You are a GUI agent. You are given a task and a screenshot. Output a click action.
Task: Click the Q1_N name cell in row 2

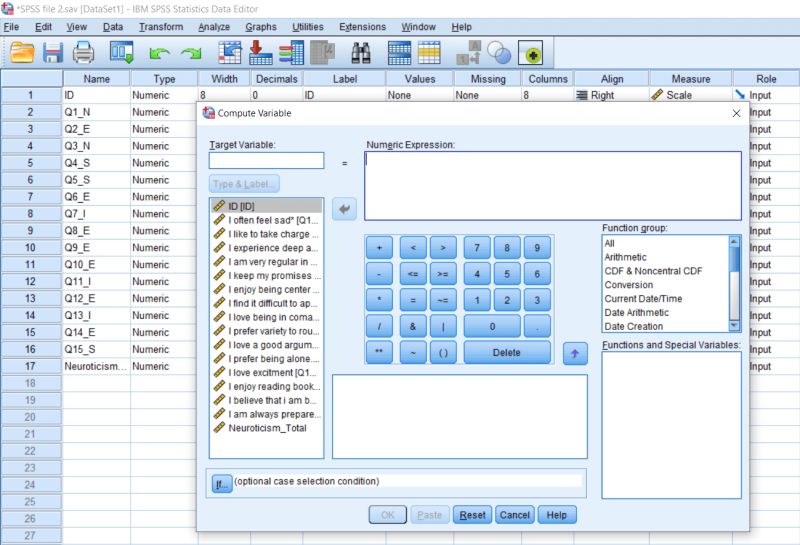[x=96, y=112]
